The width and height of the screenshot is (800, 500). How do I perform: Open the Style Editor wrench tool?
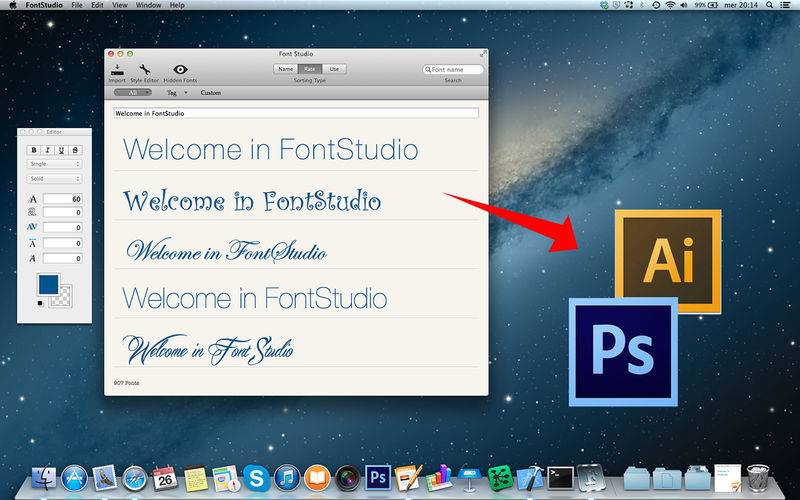144,70
